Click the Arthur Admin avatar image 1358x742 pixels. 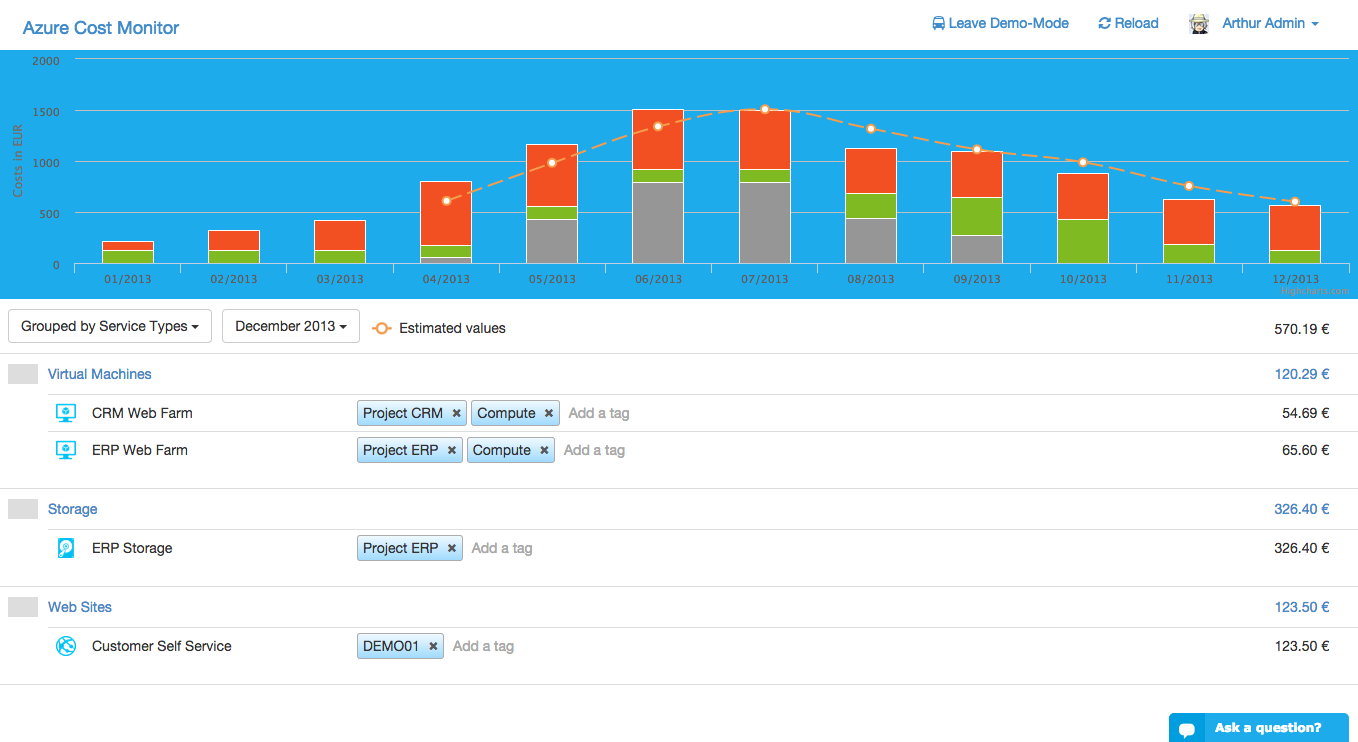(x=1198, y=24)
